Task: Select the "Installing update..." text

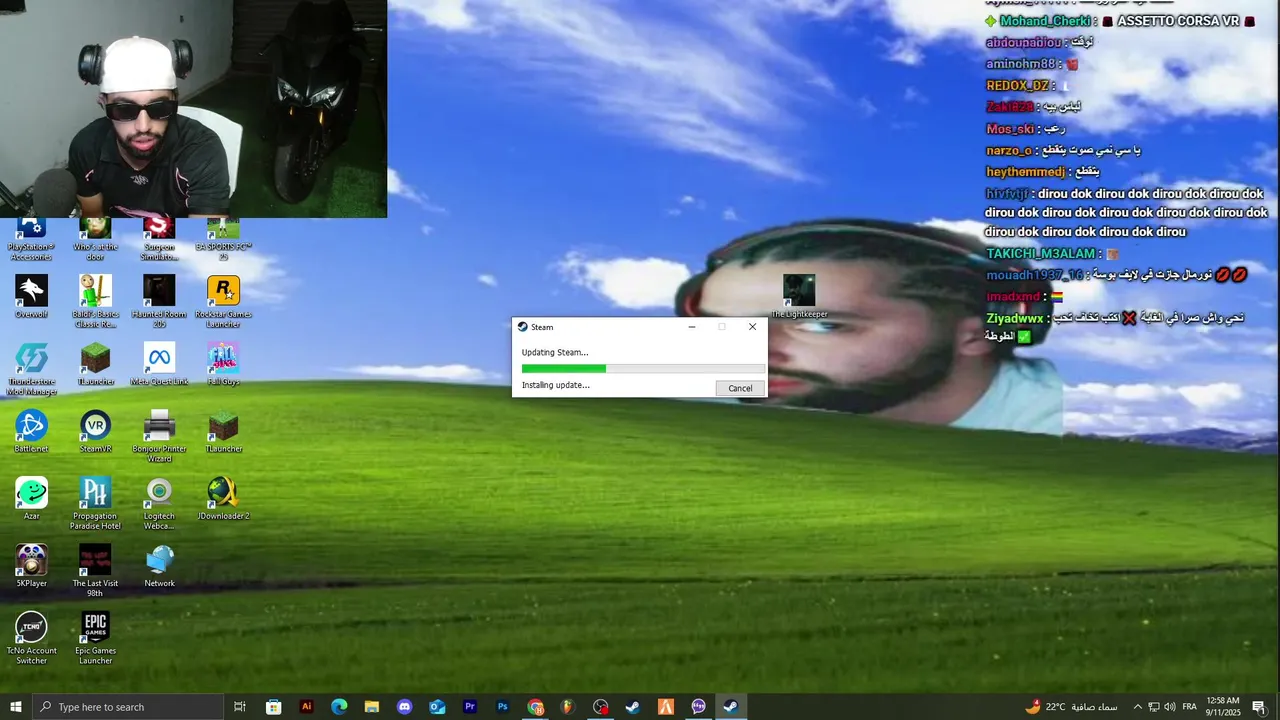Action: point(555,385)
